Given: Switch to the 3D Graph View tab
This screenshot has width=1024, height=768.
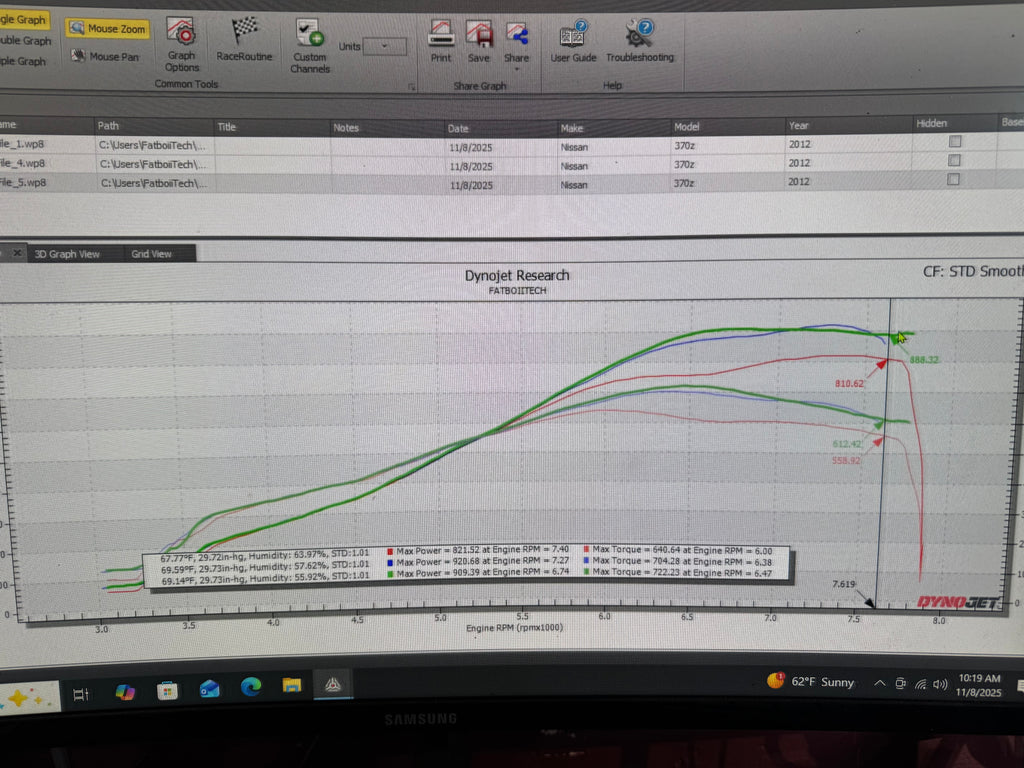Looking at the screenshot, I should coord(67,254).
